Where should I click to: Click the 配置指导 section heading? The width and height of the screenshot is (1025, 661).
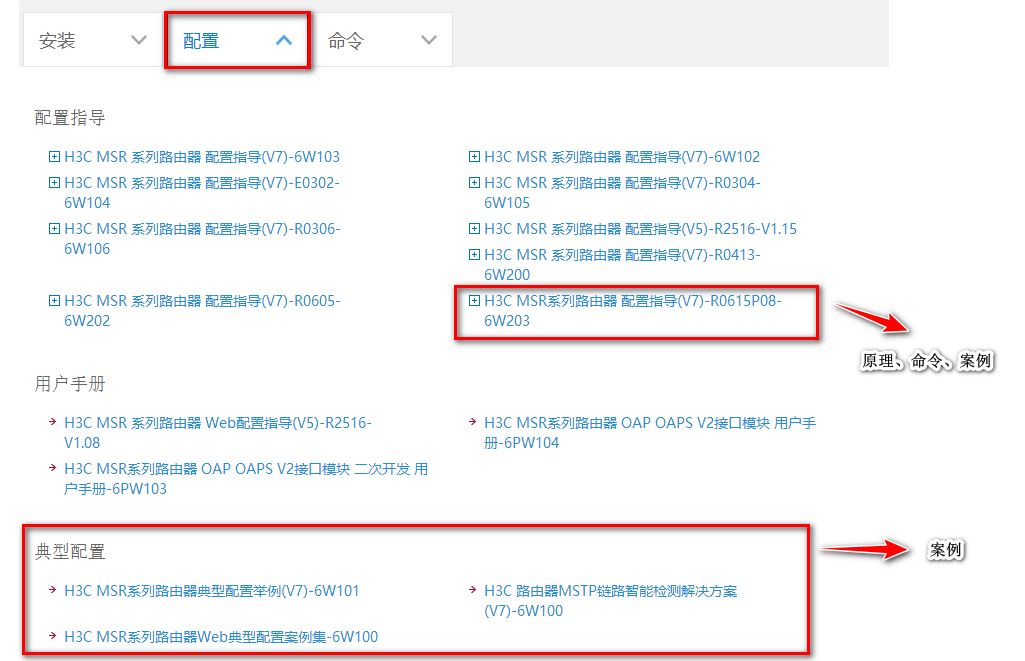(70, 118)
